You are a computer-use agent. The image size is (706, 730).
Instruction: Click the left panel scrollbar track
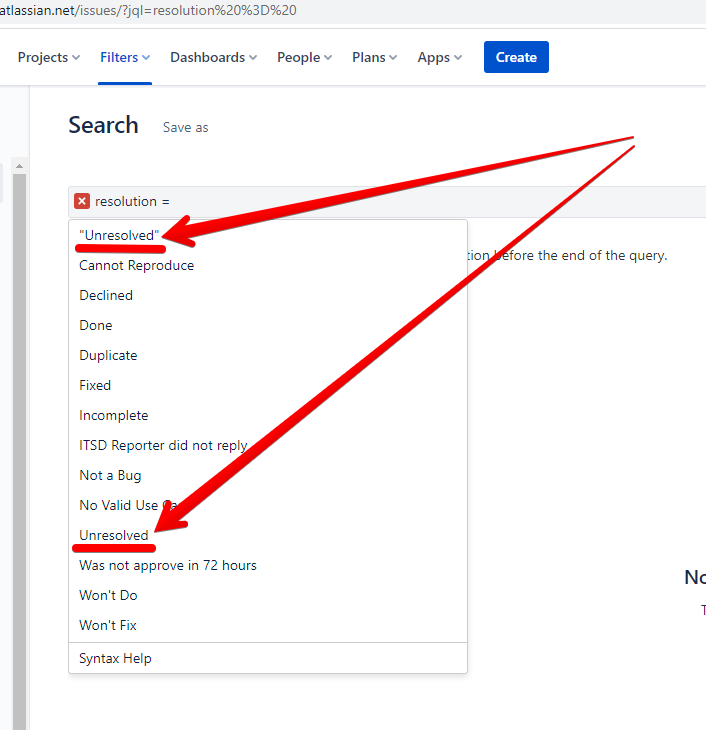pyautogui.click(x=19, y=452)
